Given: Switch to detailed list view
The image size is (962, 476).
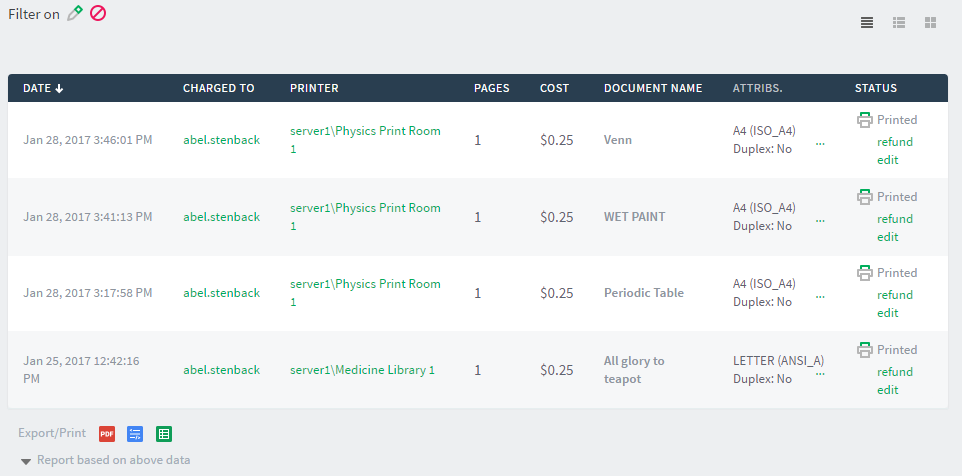Looking at the screenshot, I should 899,23.
